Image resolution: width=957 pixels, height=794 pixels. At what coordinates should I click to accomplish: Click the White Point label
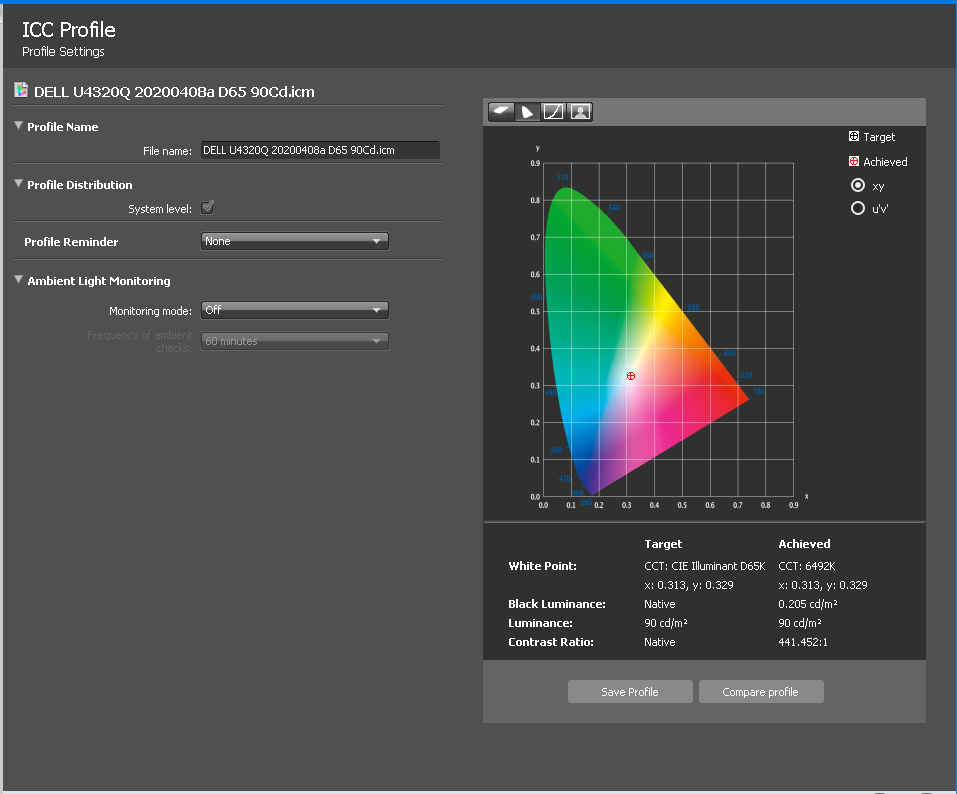(x=542, y=566)
